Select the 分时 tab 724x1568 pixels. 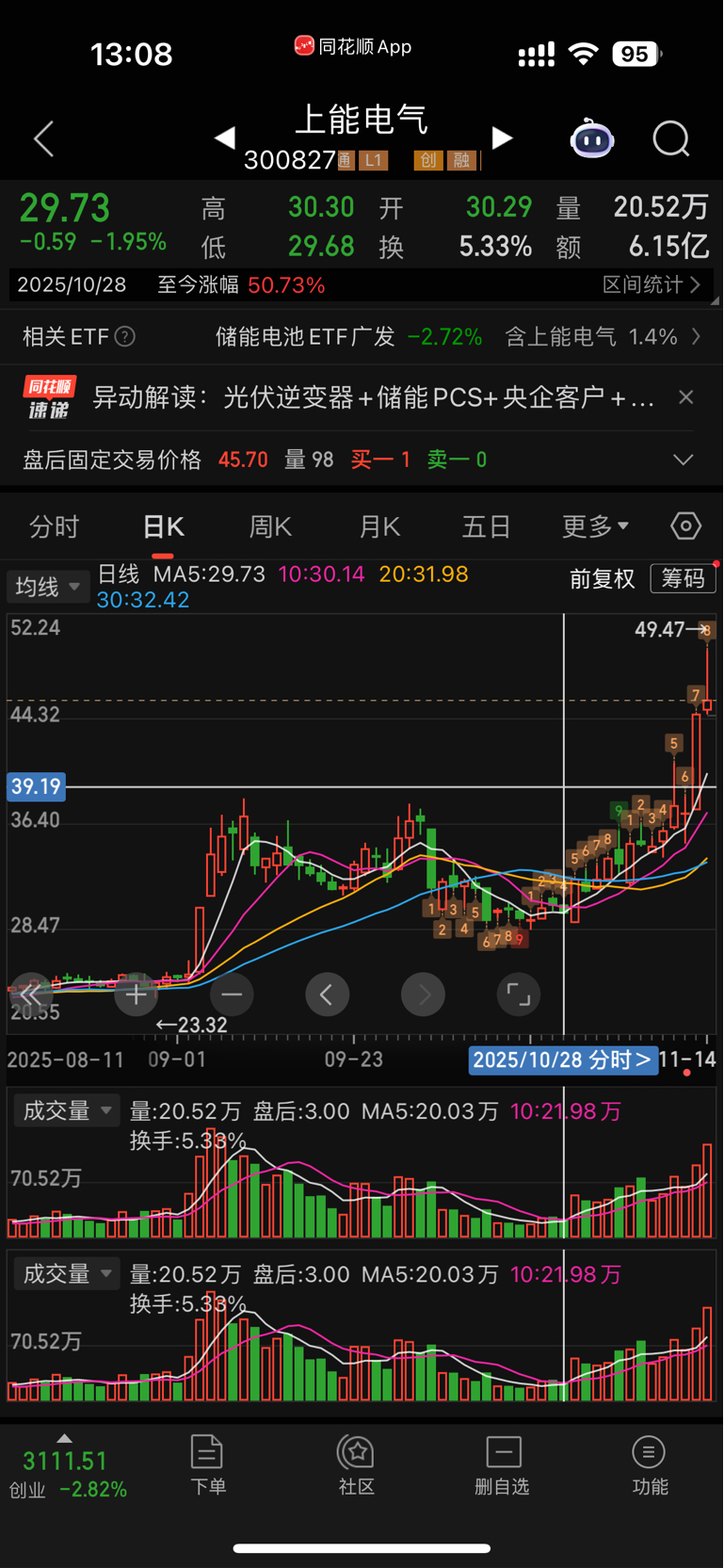point(55,526)
